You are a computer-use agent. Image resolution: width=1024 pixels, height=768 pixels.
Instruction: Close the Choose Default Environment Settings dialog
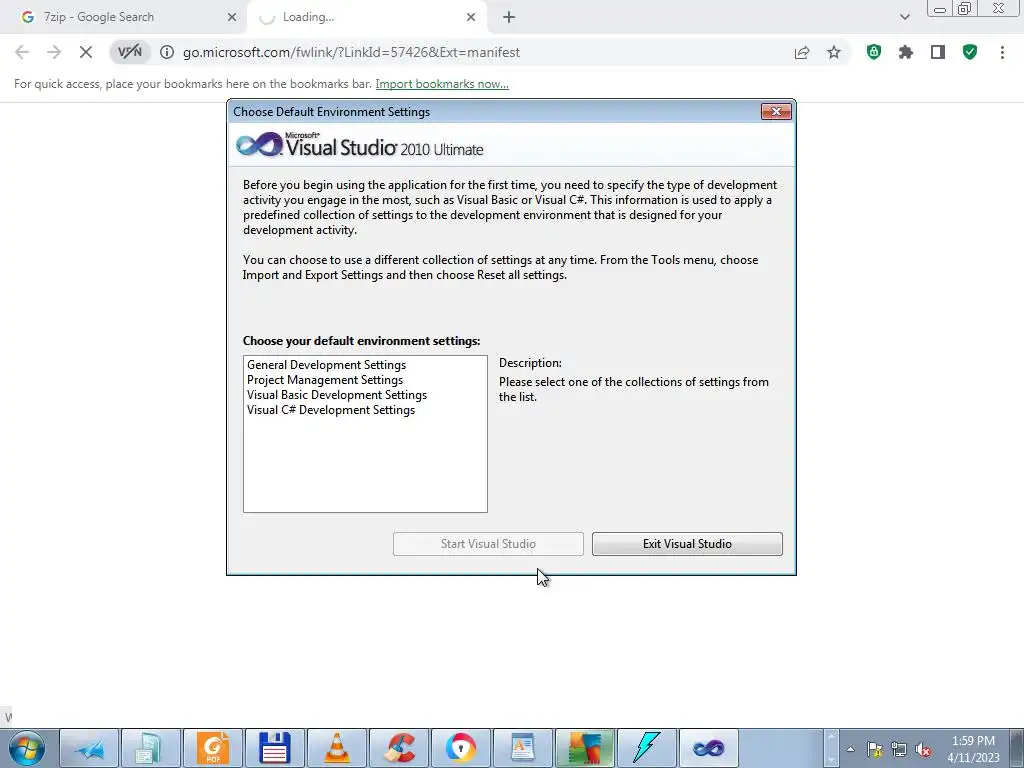coord(776,112)
